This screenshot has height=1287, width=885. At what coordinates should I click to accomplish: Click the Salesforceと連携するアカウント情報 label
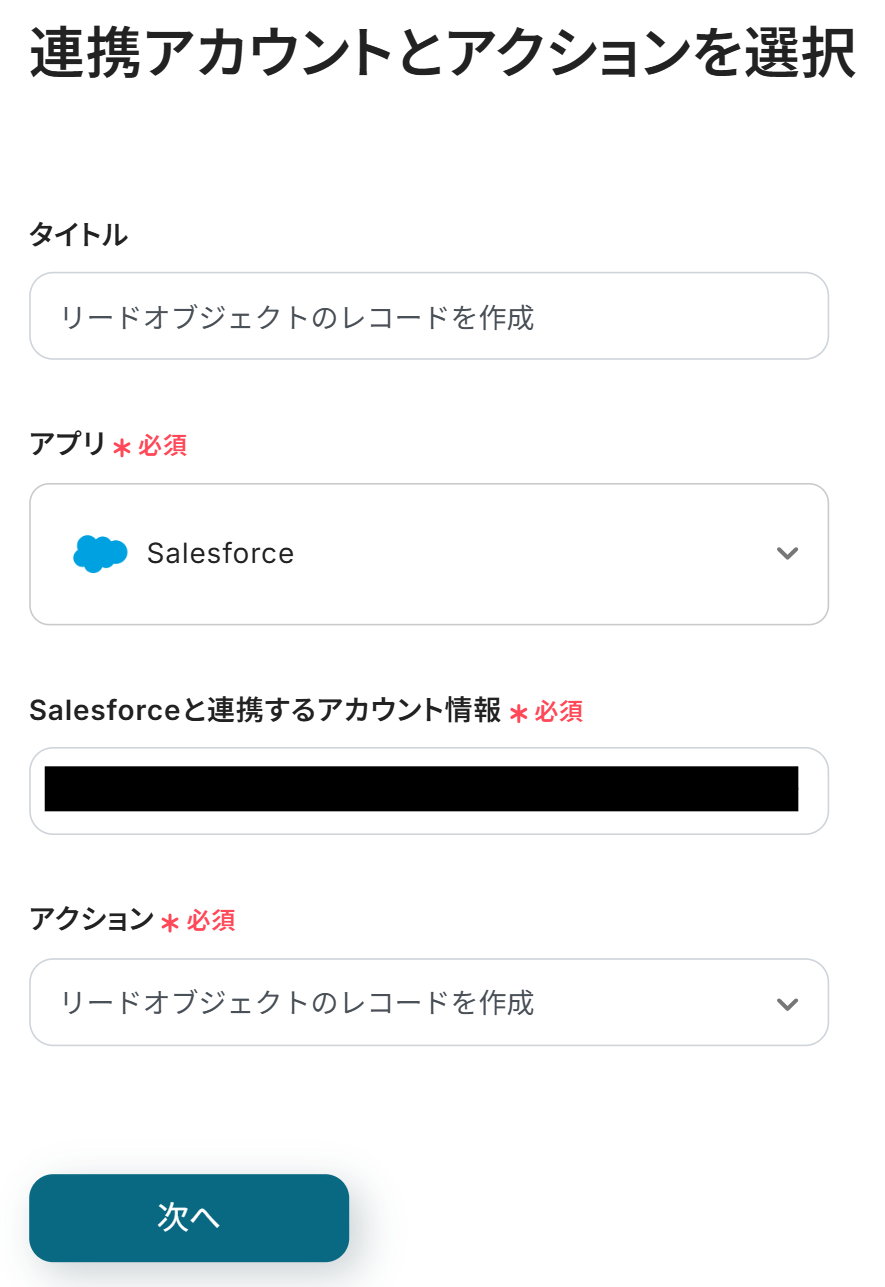click(x=265, y=711)
